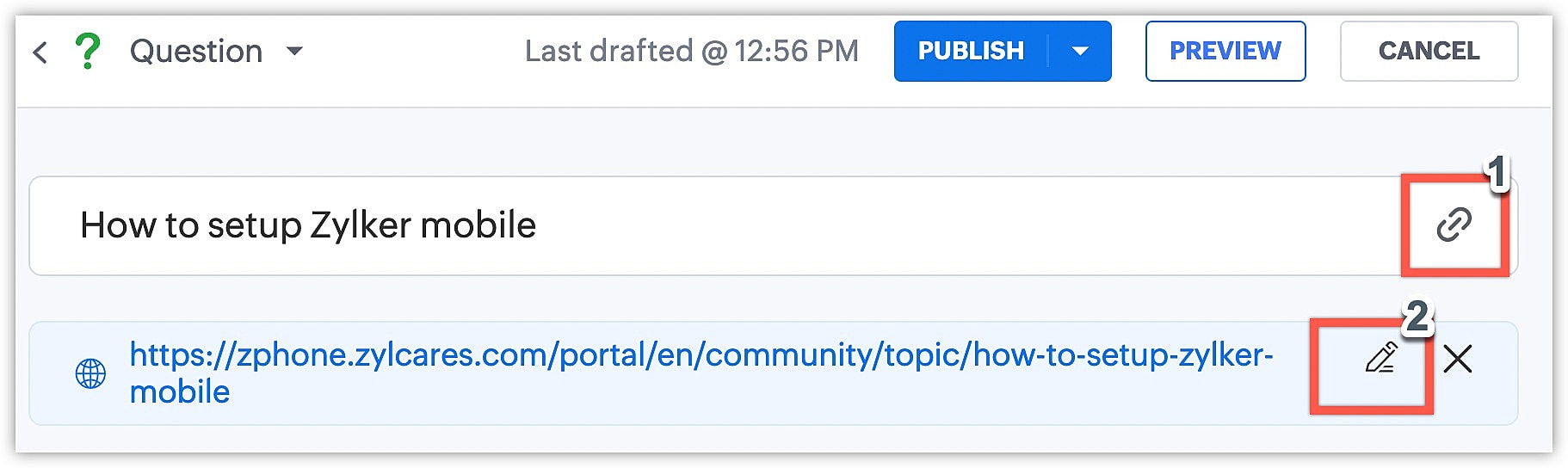Click the permalink chain icon

(x=1454, y=225)
